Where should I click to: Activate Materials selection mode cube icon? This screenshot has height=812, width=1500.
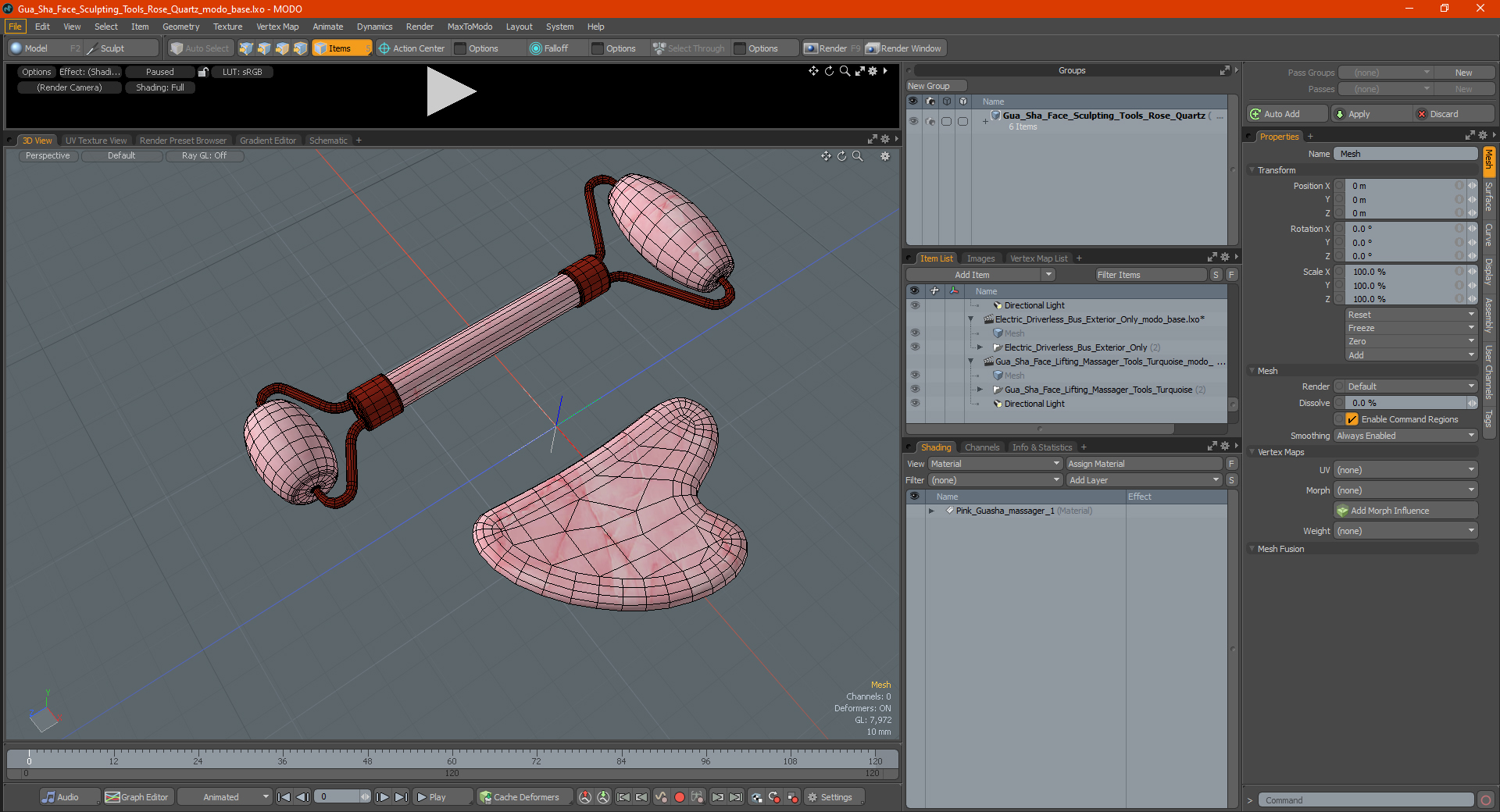pos(300,48)
